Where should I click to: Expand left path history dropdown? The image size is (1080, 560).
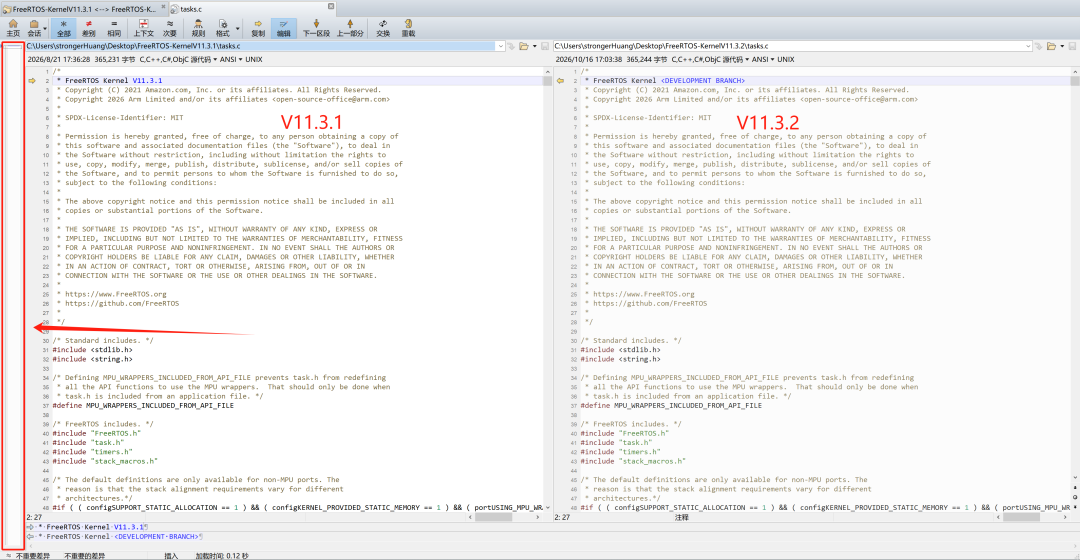(501, 46)
